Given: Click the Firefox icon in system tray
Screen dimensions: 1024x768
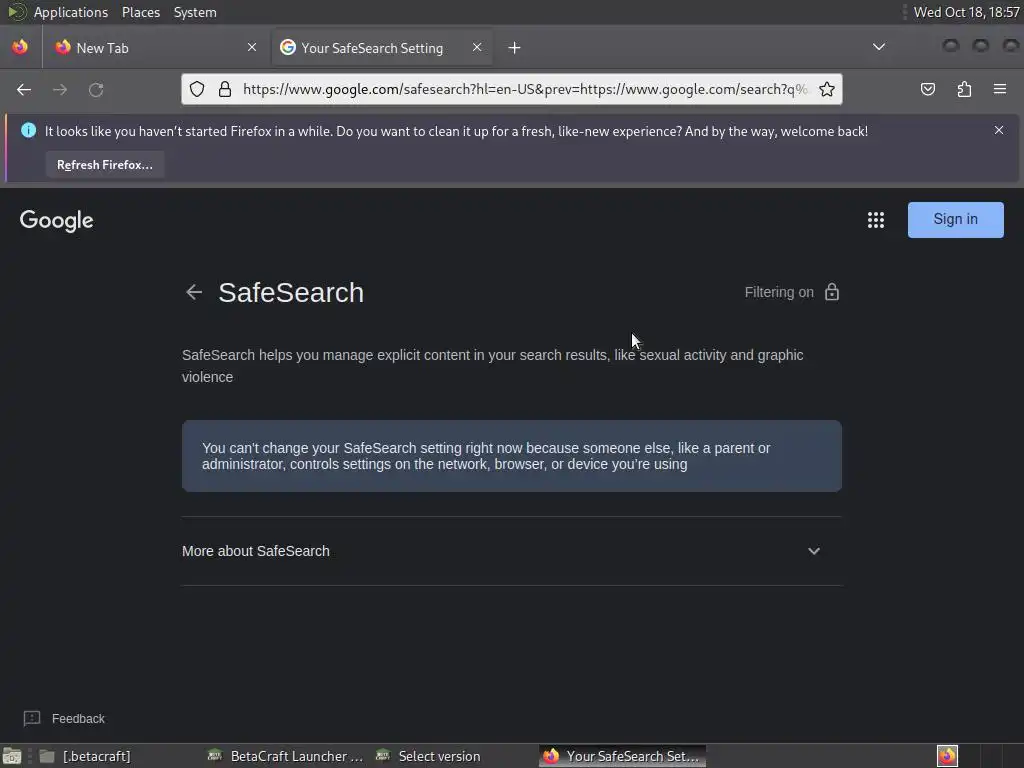Looking at the screenshot, I should point(947,756).
